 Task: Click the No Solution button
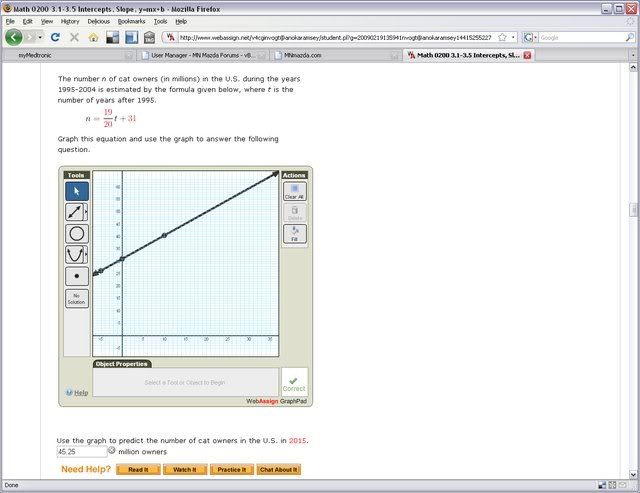[x=76, y=298]
